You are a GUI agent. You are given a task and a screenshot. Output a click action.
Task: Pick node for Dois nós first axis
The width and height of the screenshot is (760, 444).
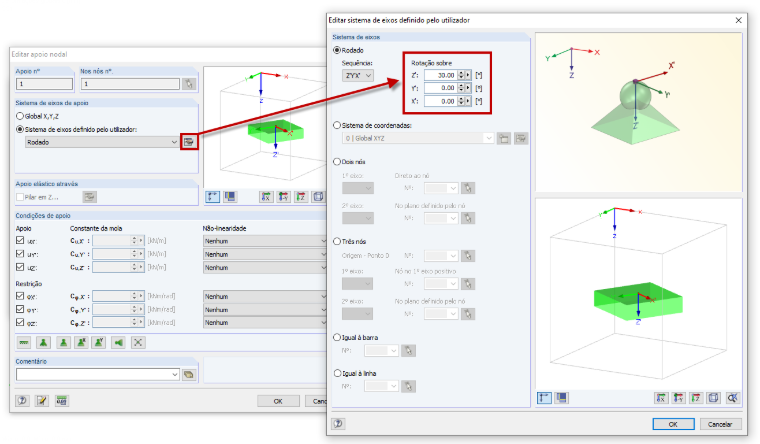468,188
